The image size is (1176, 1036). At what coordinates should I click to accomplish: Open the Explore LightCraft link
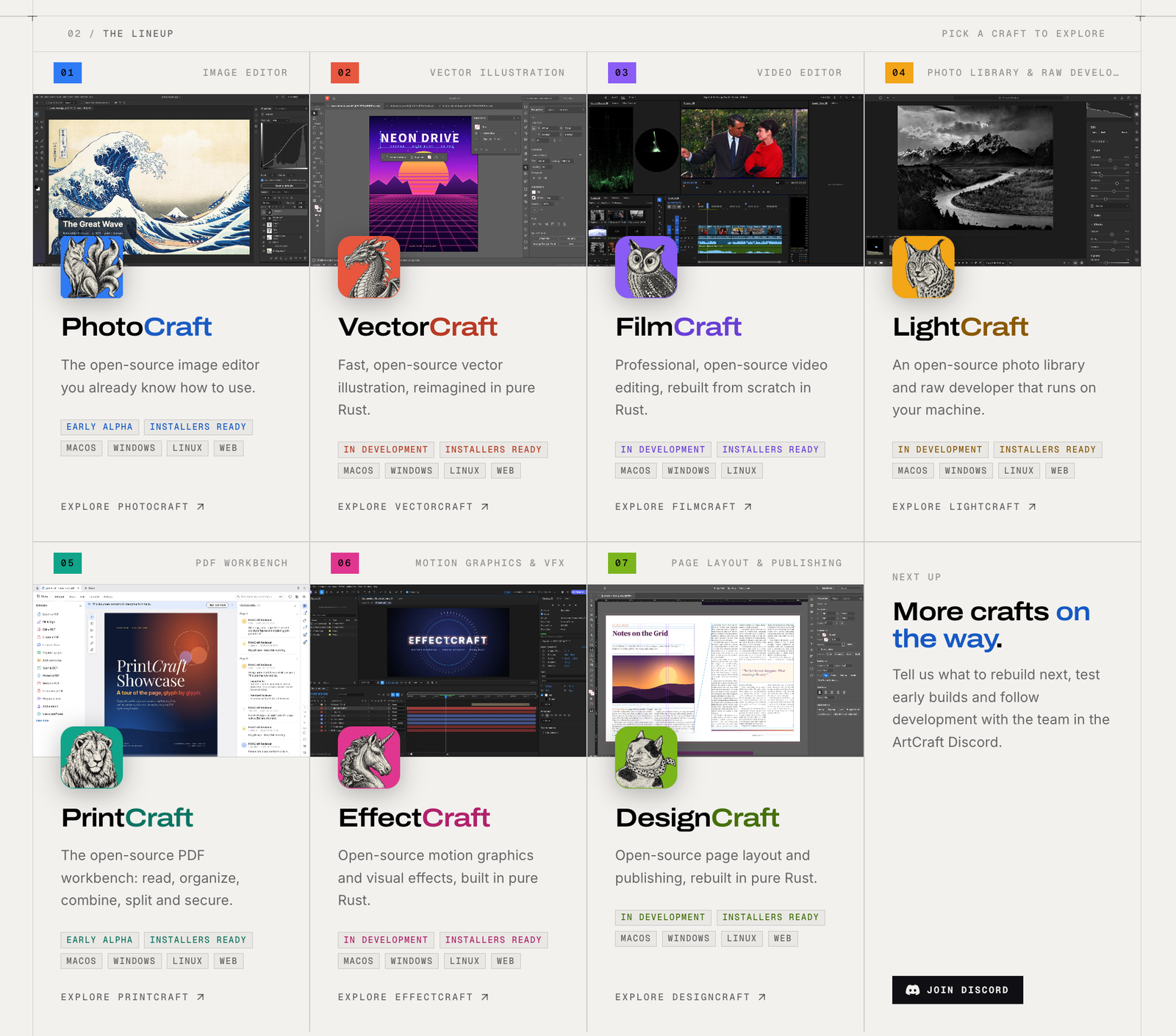(964, 507)
